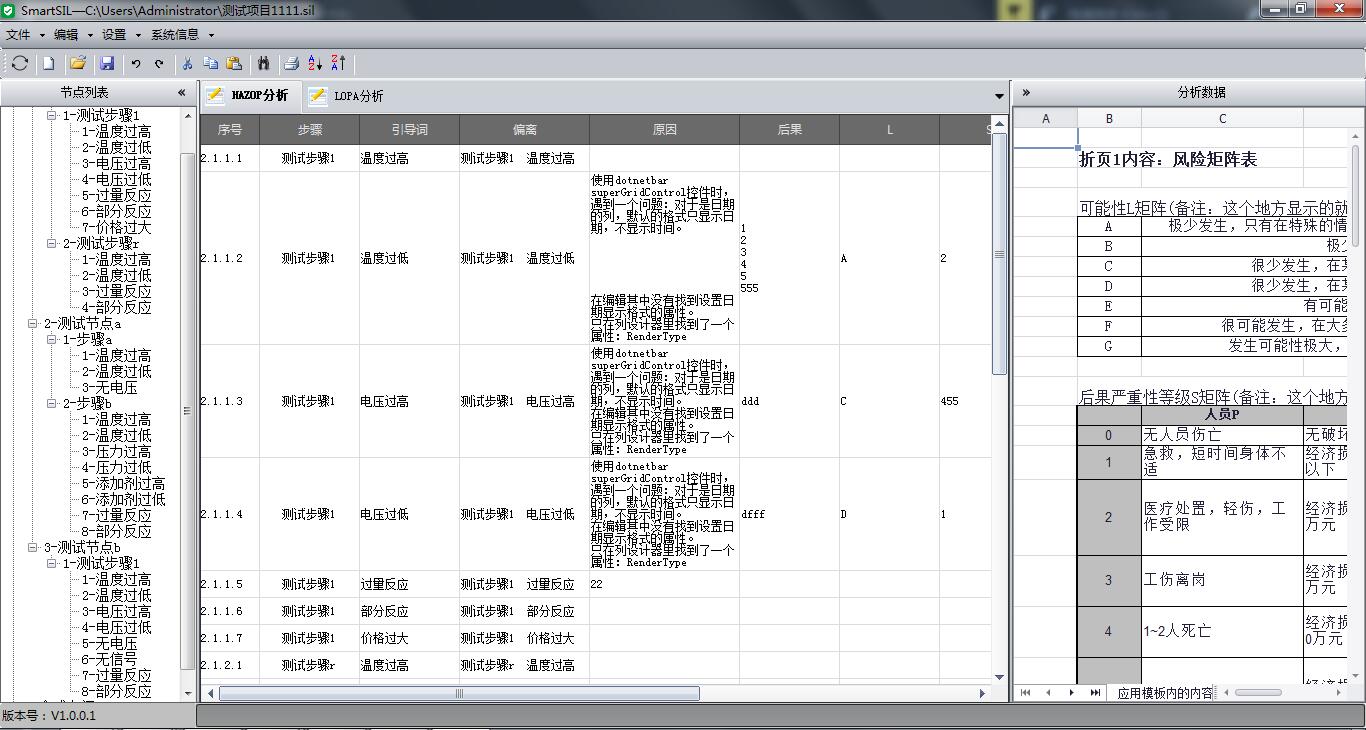Image resolution: width=1366 pixels, height=730 pixels.
Task: Sort ascending with the A-Z icon
Action: [315, 63]
